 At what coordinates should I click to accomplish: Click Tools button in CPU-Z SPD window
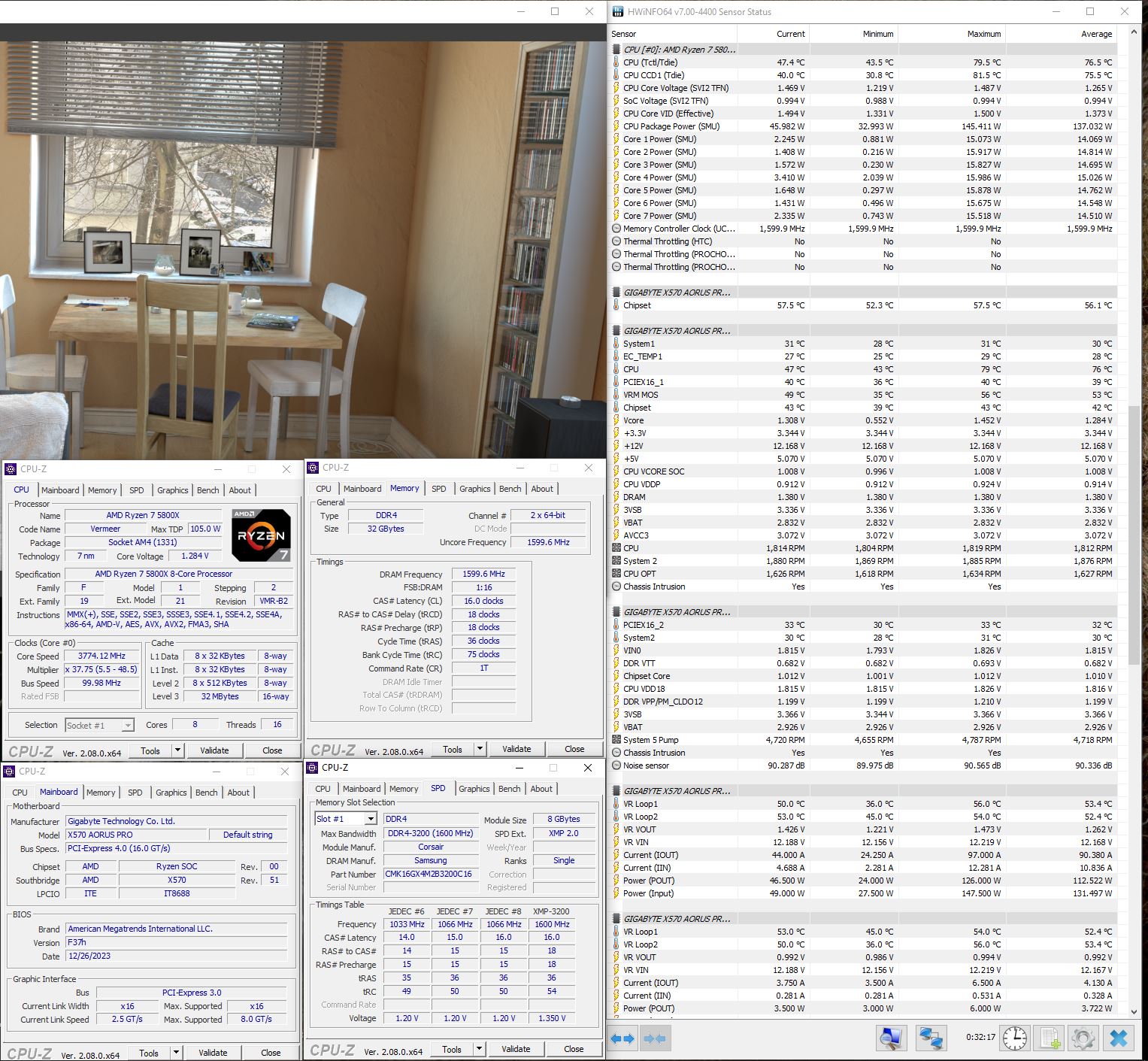click(x=452, y=1049)
